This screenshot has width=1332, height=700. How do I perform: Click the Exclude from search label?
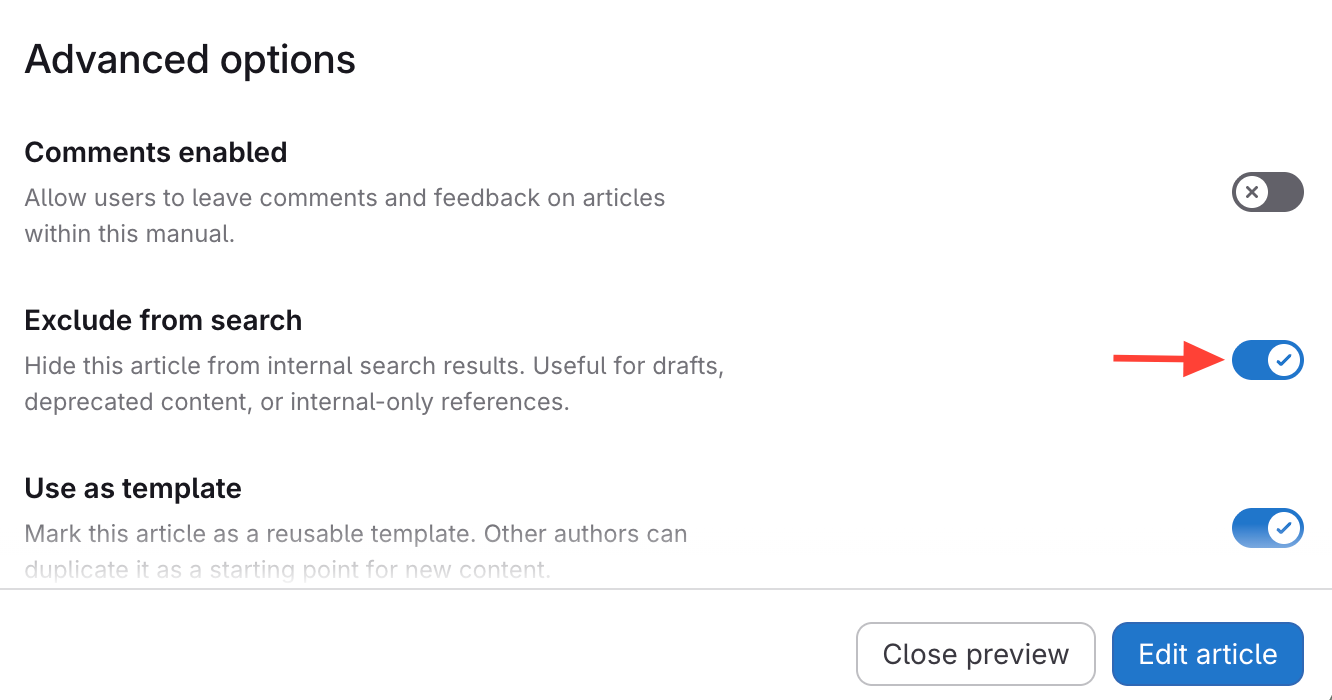coord(163,320)
